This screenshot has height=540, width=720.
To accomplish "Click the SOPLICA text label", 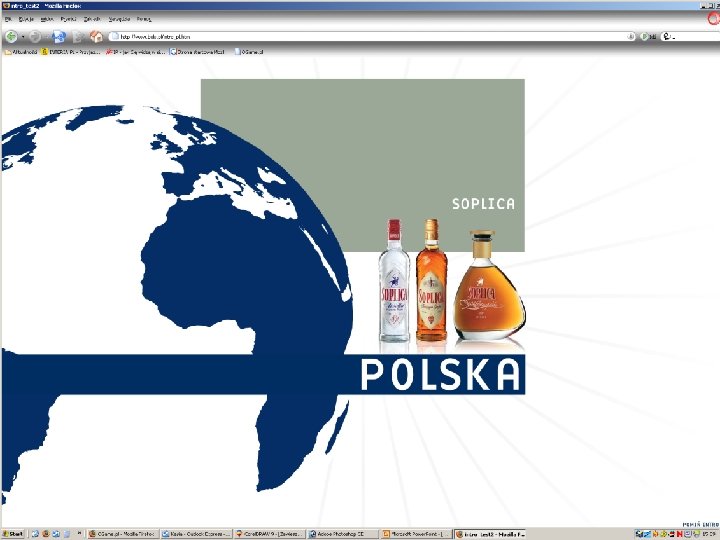I will click(483, 204).
